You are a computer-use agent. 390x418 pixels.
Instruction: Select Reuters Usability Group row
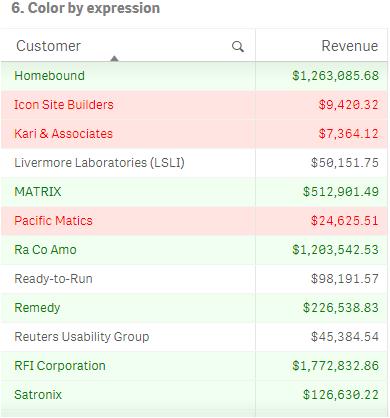point(194,337)
